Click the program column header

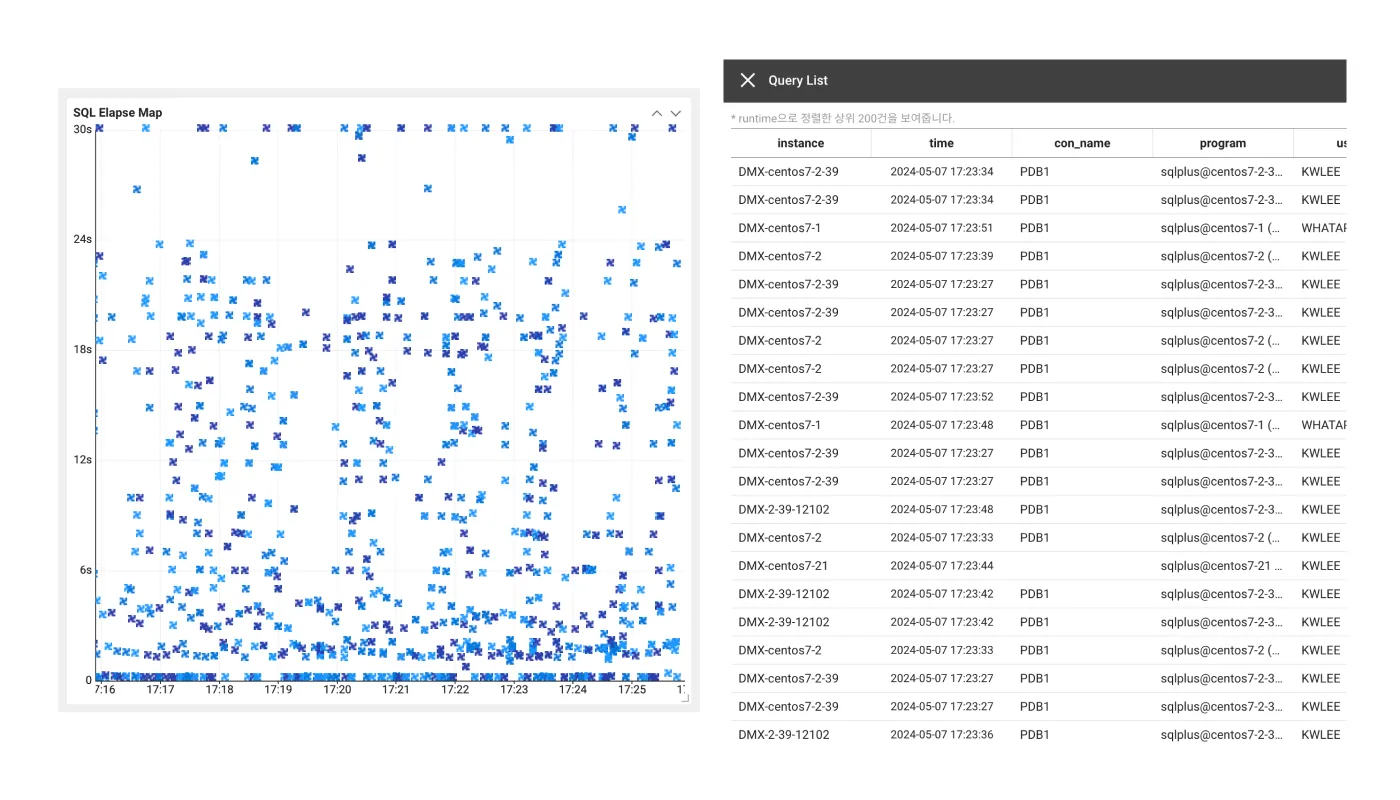pyautogui.click(x=1223, y=143)
